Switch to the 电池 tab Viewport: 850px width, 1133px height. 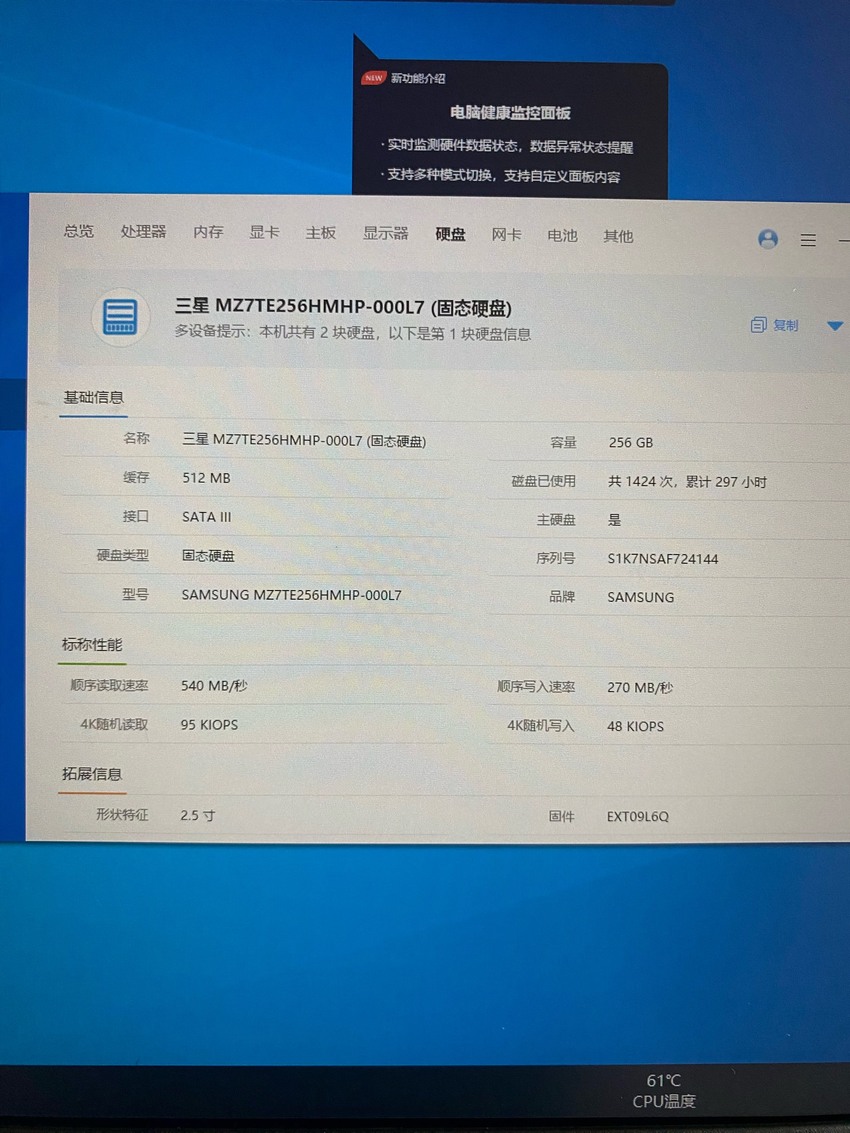(x=562, y=235)
